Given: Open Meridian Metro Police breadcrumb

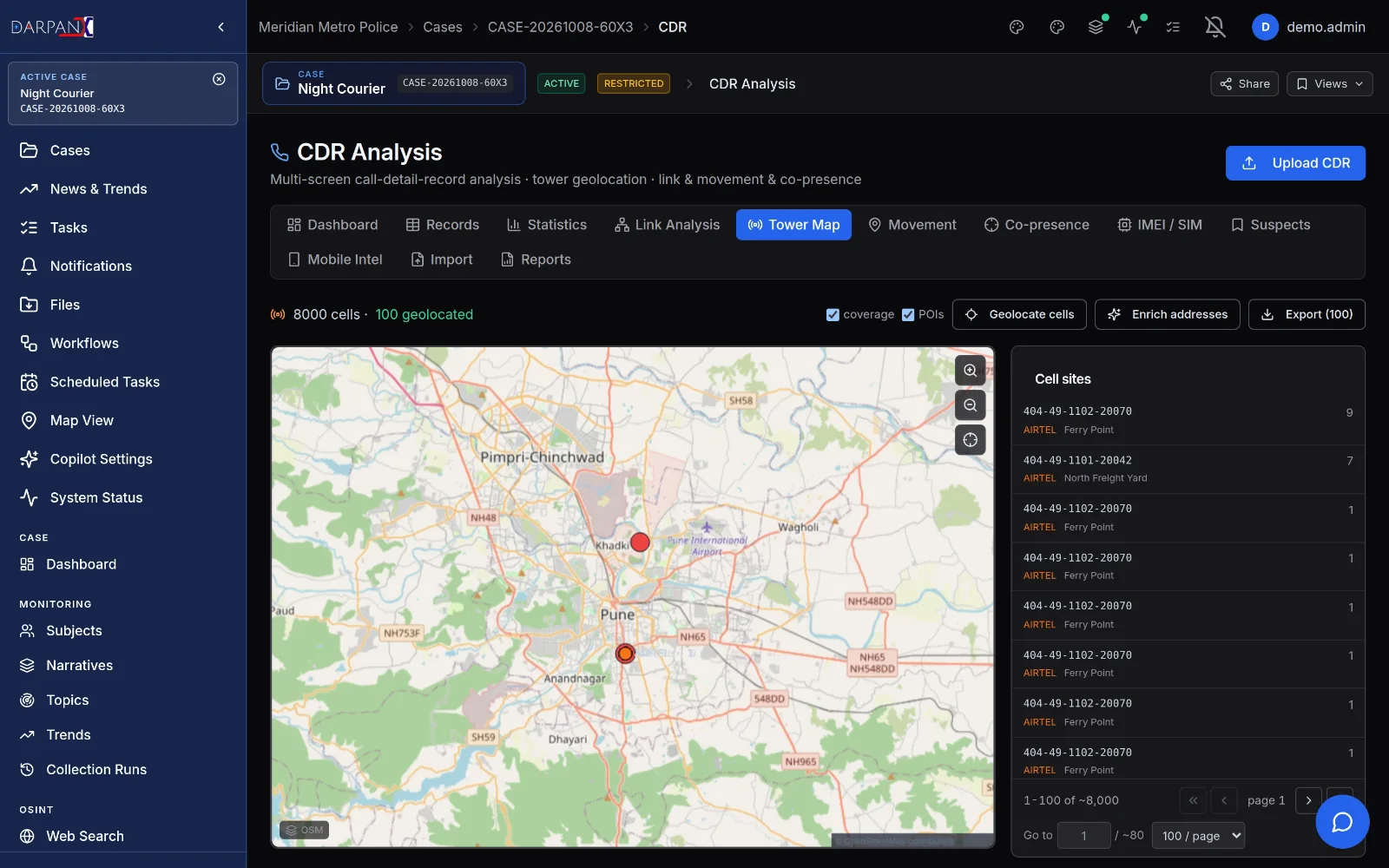Looking at the screenshot, I should pyautogui.click(x=328, y=27).
